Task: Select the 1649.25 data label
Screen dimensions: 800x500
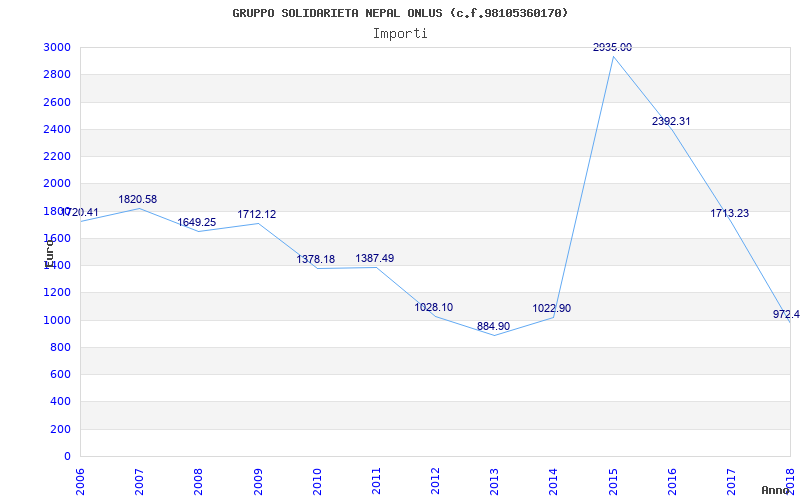Action: (197, 222)
